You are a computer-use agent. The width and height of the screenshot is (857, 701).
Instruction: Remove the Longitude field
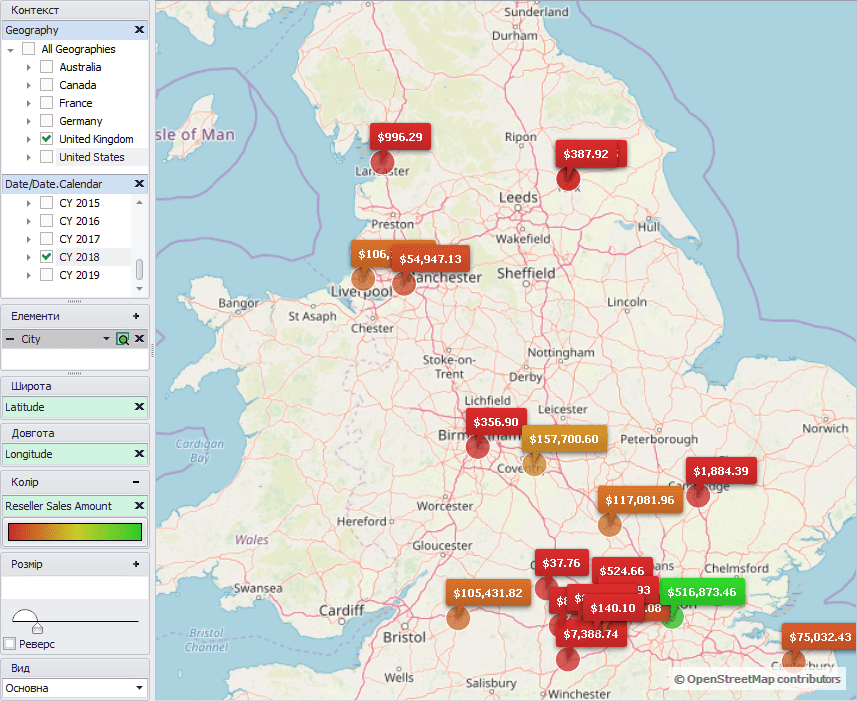(139, 453)
